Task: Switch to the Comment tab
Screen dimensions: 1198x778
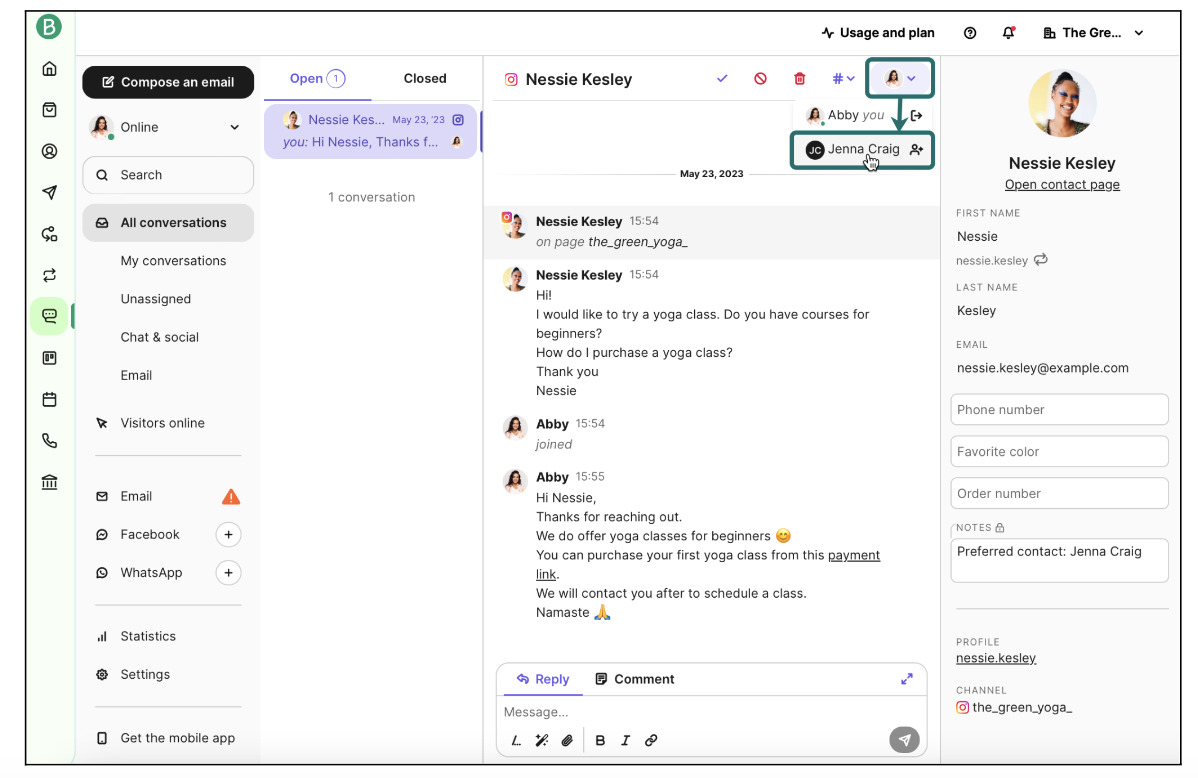Action: 634,679
